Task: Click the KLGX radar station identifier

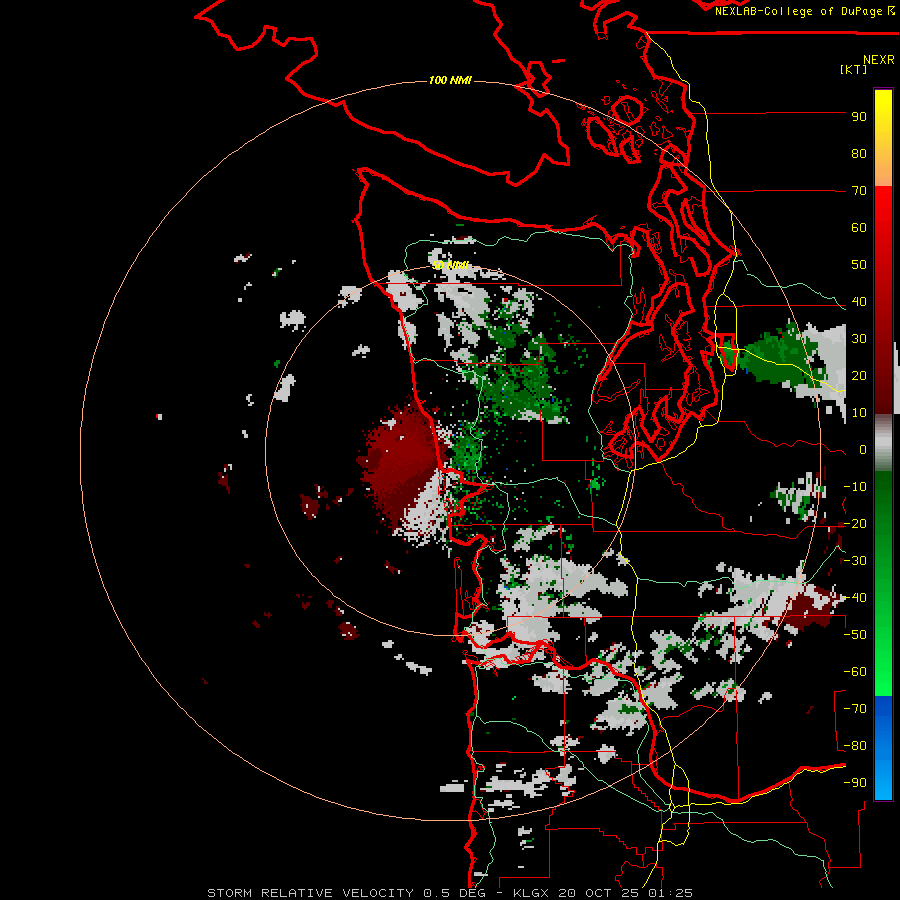Action: (533, 893)
